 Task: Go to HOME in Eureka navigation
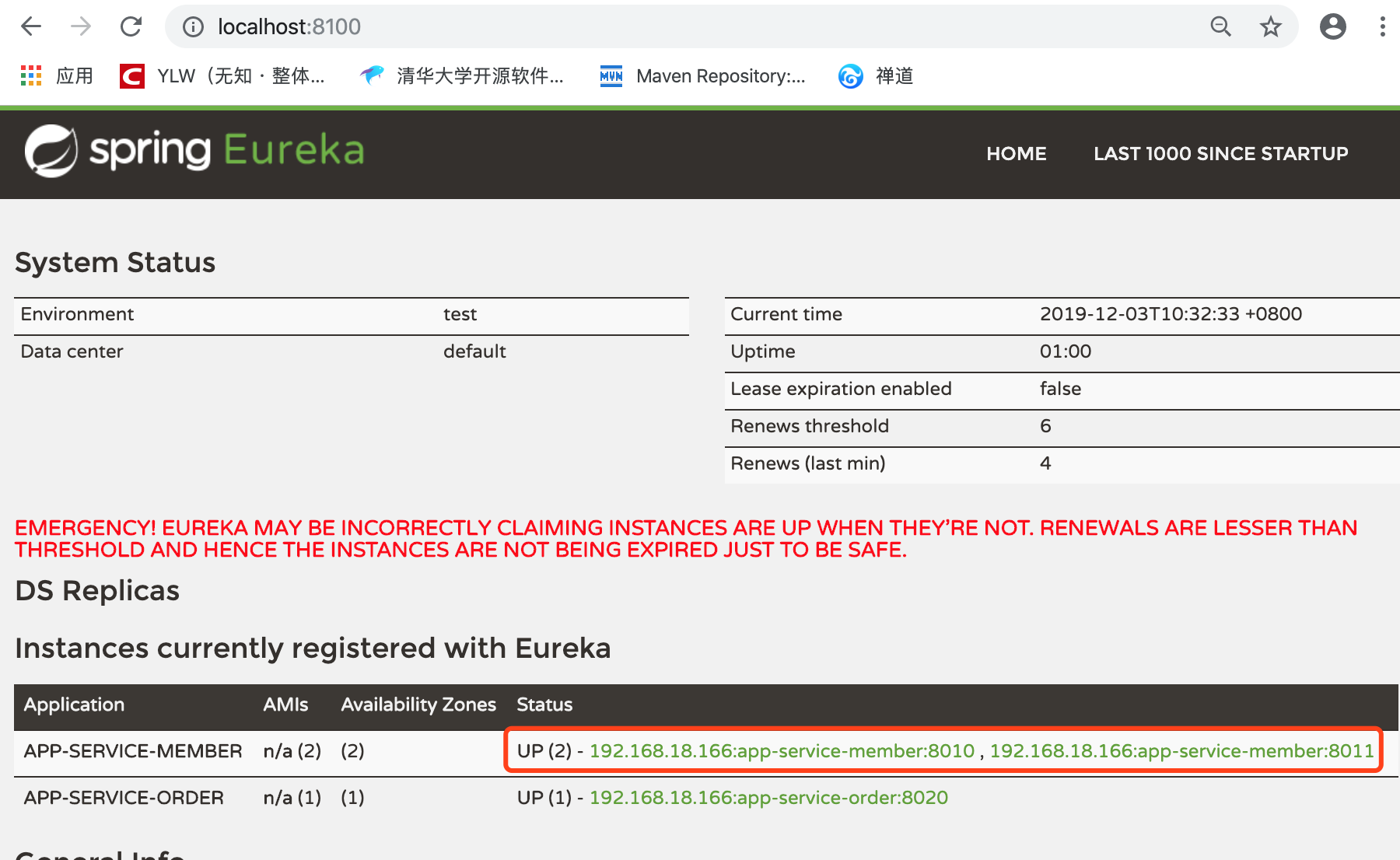point(1017,153)
